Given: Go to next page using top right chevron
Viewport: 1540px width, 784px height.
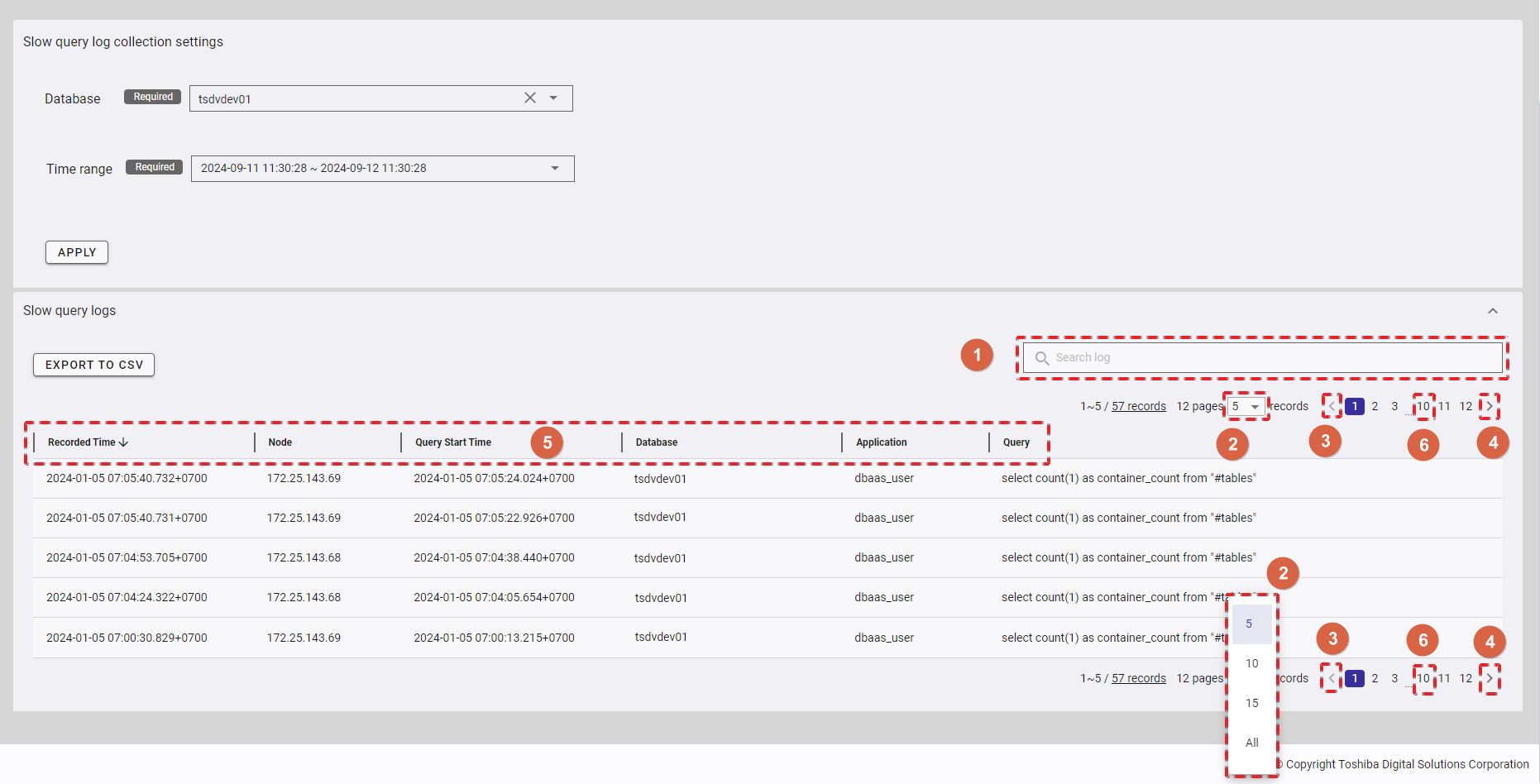Looking at the screenshot, I should [x=1490, y=406].
